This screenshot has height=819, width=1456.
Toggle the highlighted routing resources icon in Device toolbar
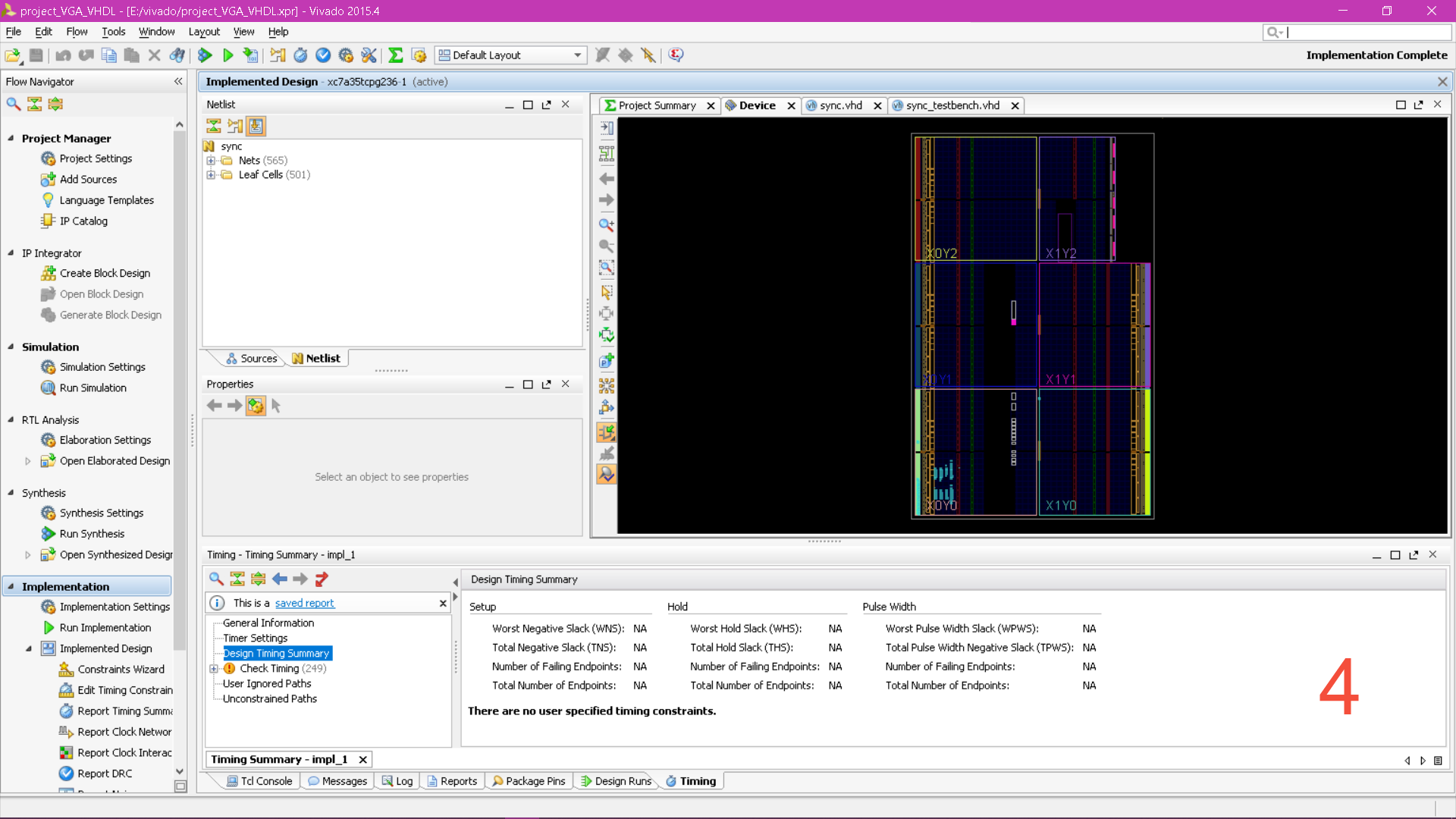point(606,432)
